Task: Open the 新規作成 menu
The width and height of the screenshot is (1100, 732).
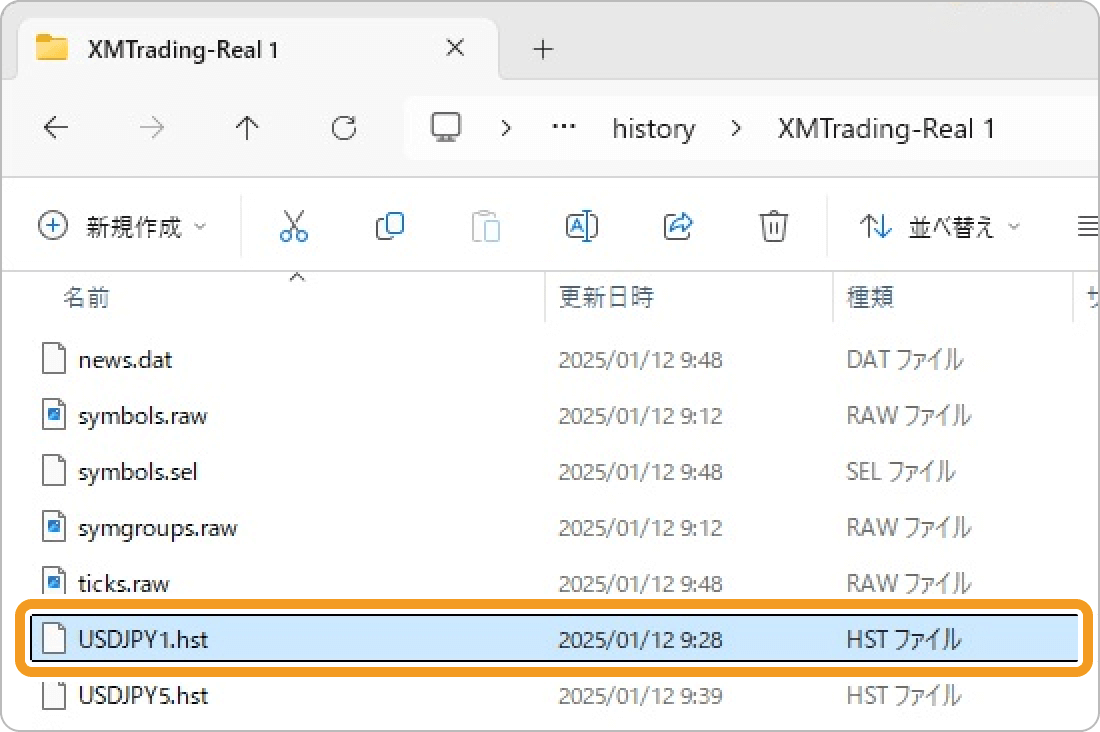Action: click(x=122, y=227)
